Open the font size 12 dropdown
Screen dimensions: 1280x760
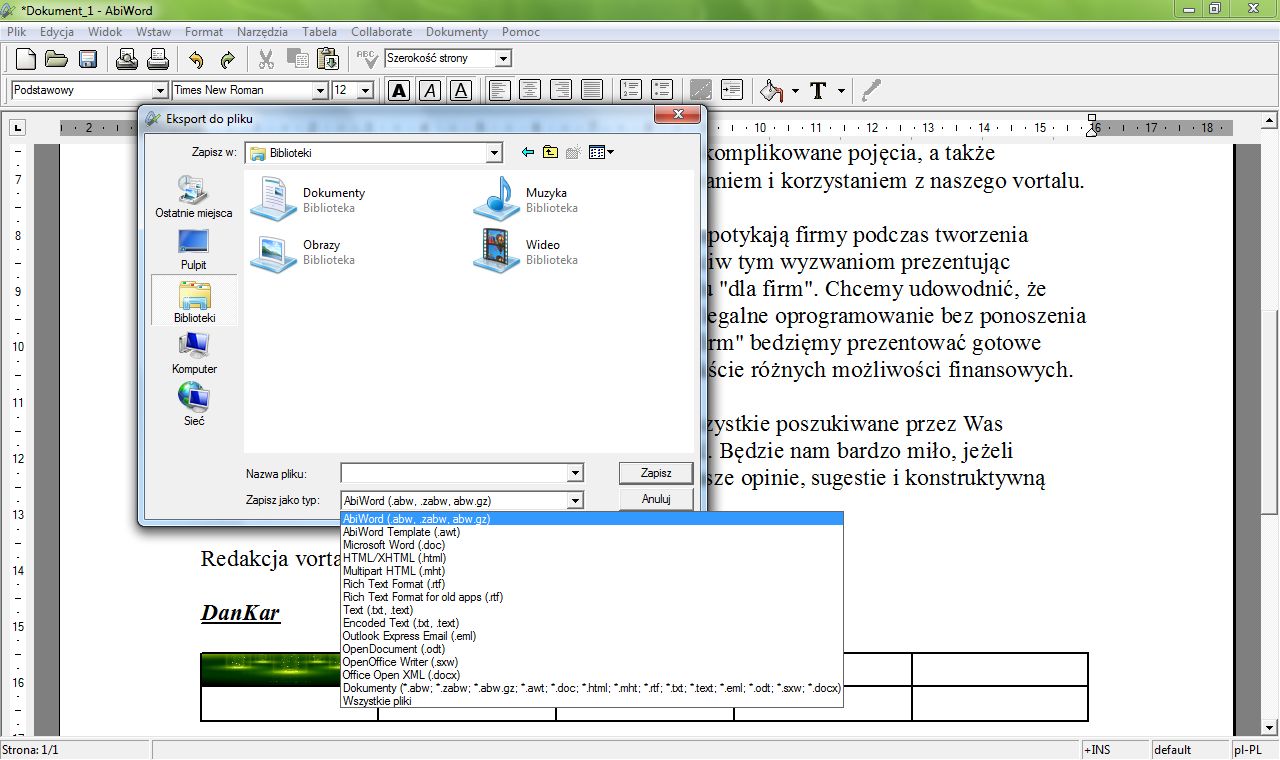365,90
